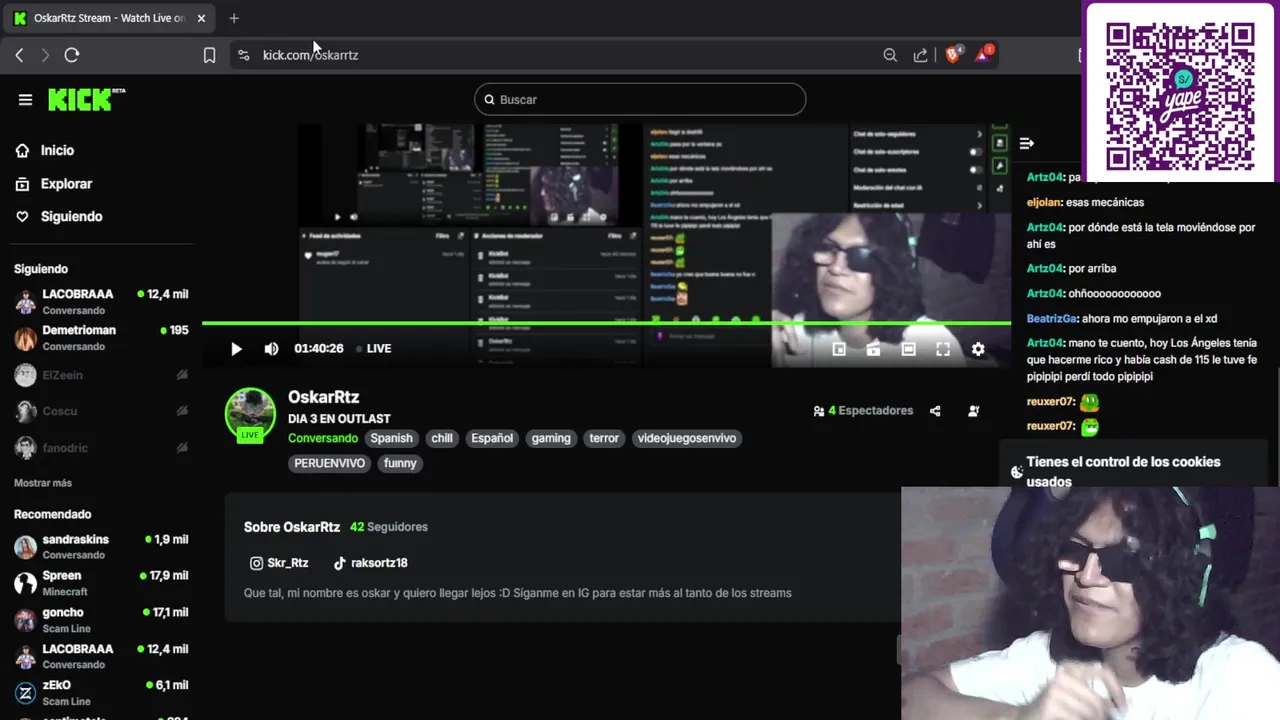
Task: Click Artz04 username on 'por arriba' message
Action: point(1045,268)
